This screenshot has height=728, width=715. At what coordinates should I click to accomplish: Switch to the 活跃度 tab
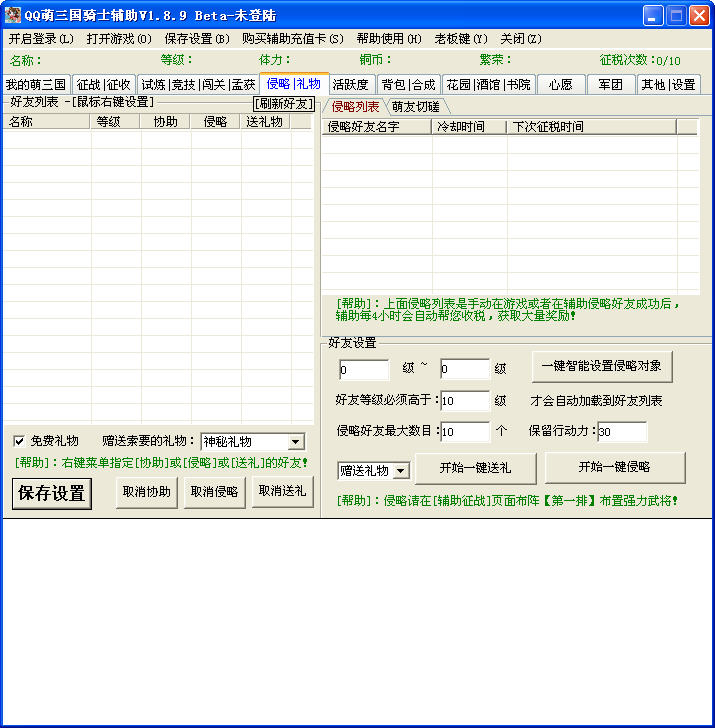(351, 84)
